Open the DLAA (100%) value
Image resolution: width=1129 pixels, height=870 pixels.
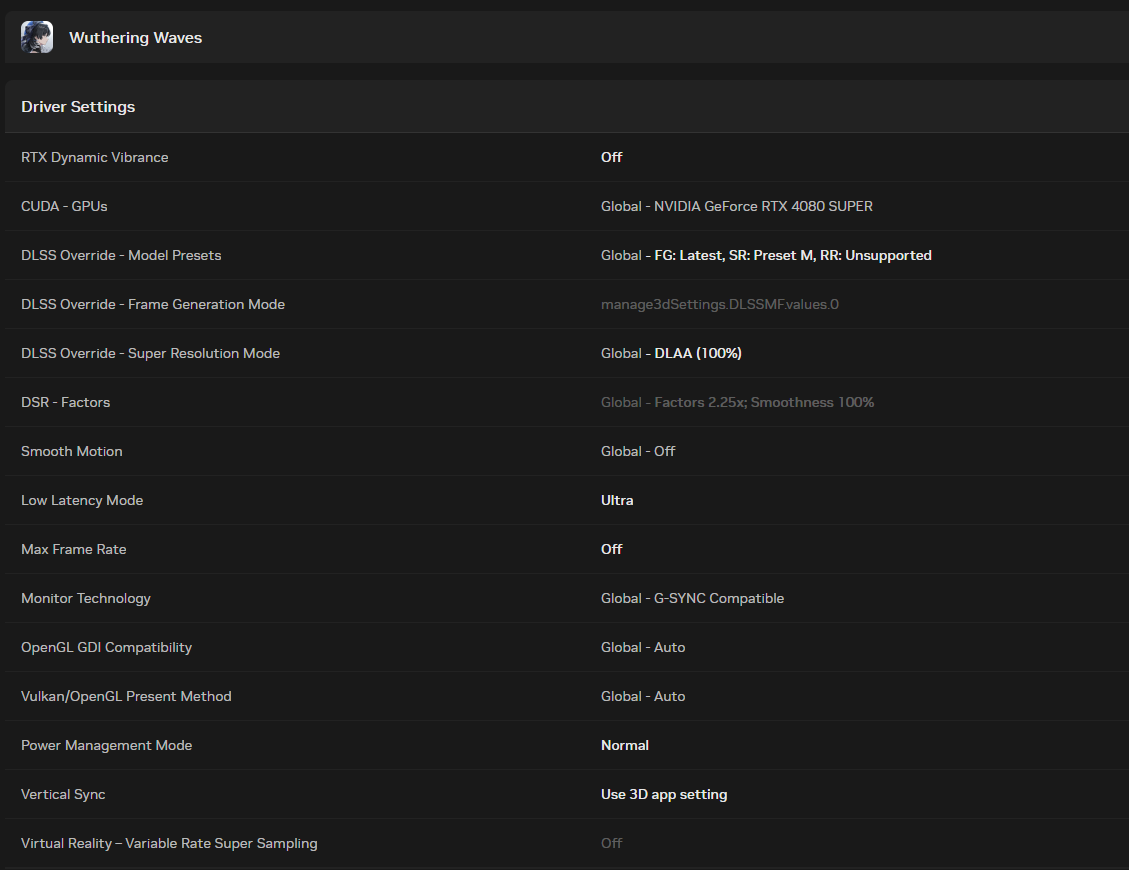(671, 353)
